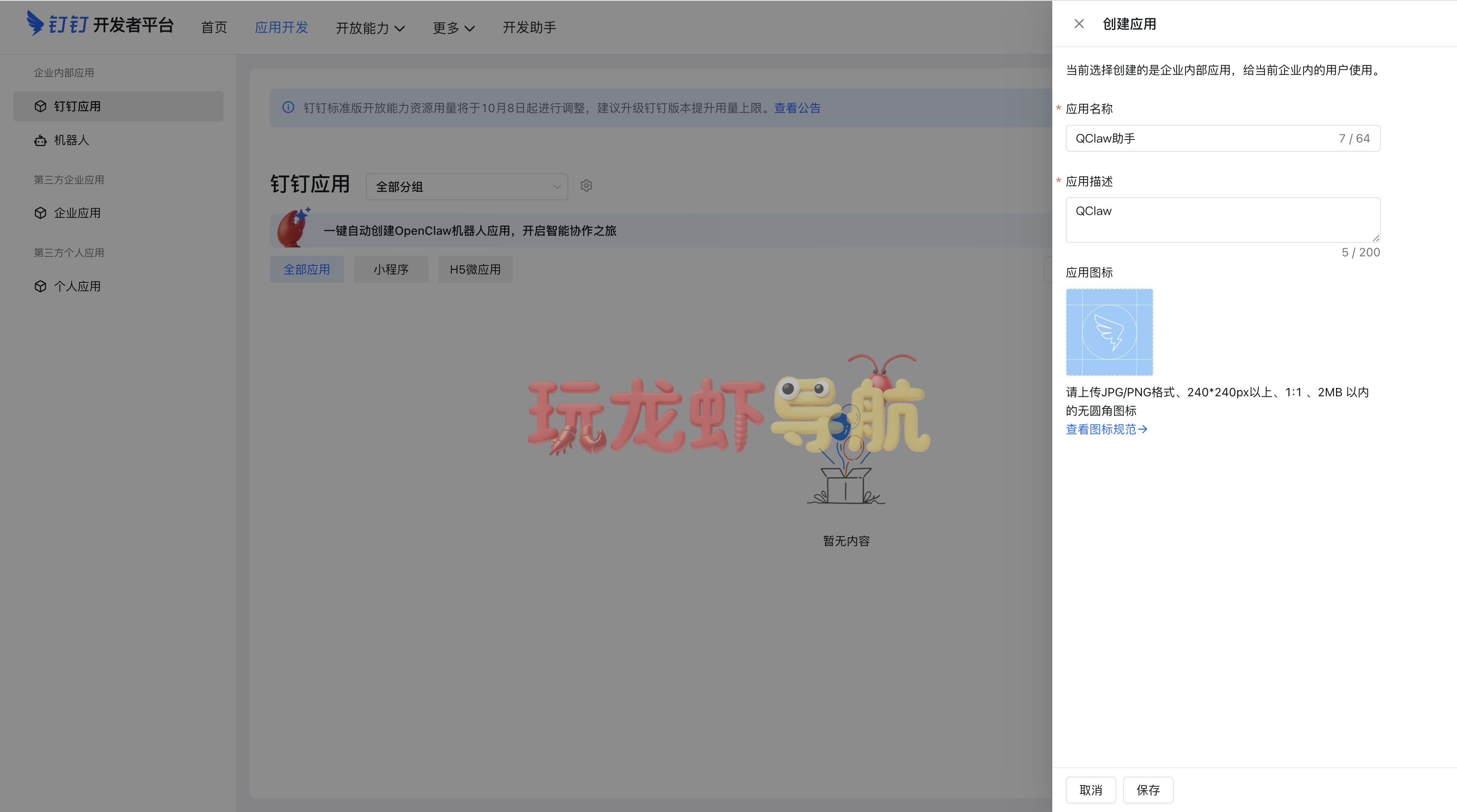Click the 钉钉应用 page heading
Viewport: 1457px width, 812px height.
[x=310, y=184]
